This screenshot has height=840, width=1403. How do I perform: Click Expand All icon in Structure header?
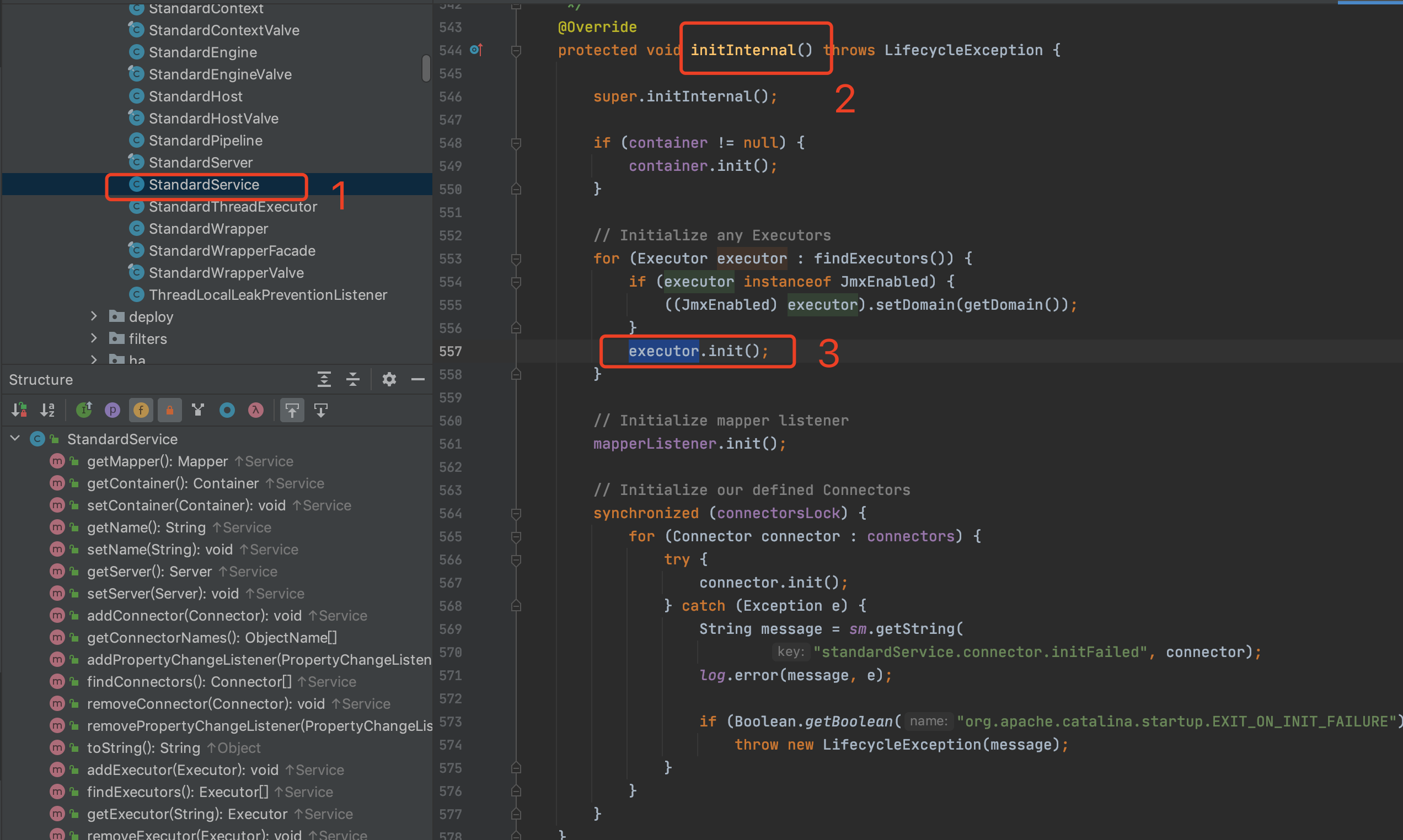(x=324, y=379)
